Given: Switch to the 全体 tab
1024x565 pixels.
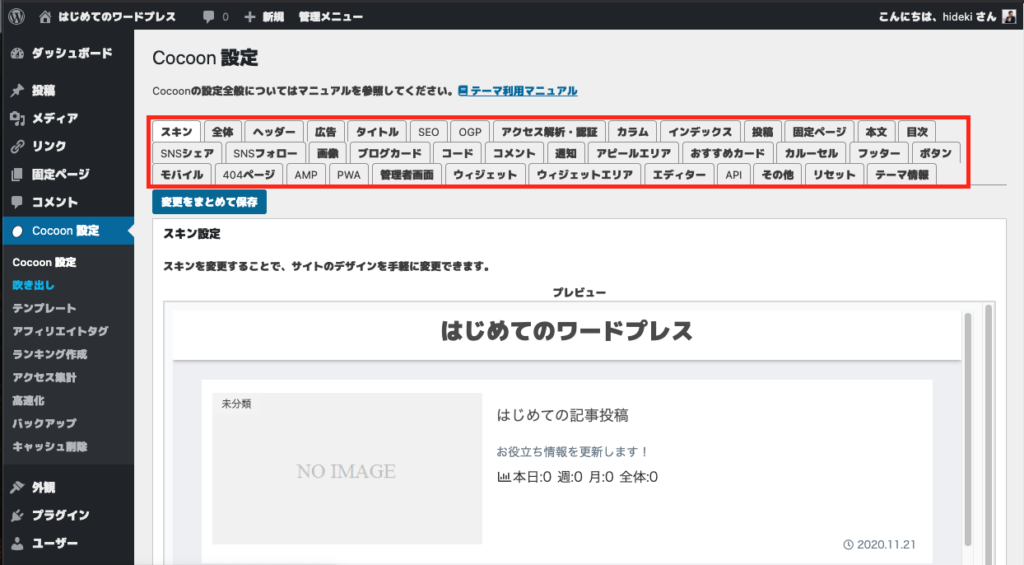Looking at the screenshot, I should (x=223, y=132).
